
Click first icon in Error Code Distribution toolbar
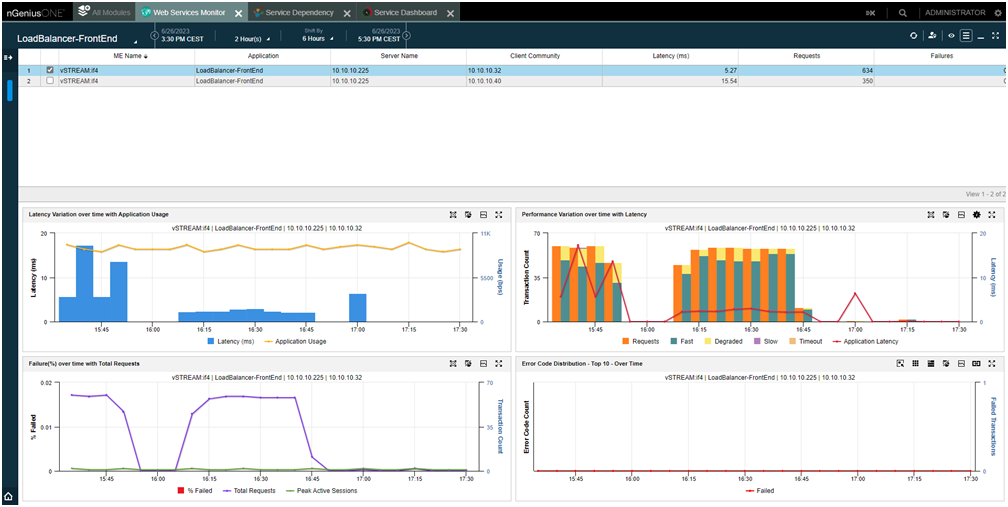(901, 364)
